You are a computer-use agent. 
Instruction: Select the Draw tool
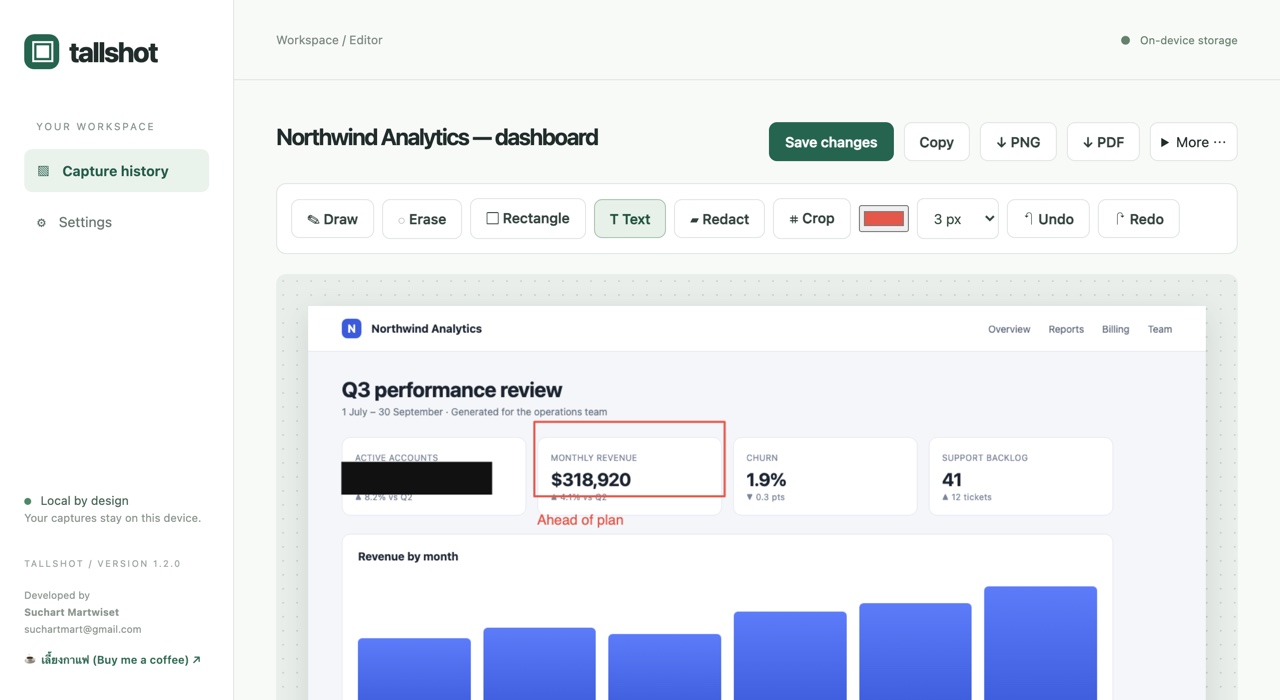pos(332,219)
